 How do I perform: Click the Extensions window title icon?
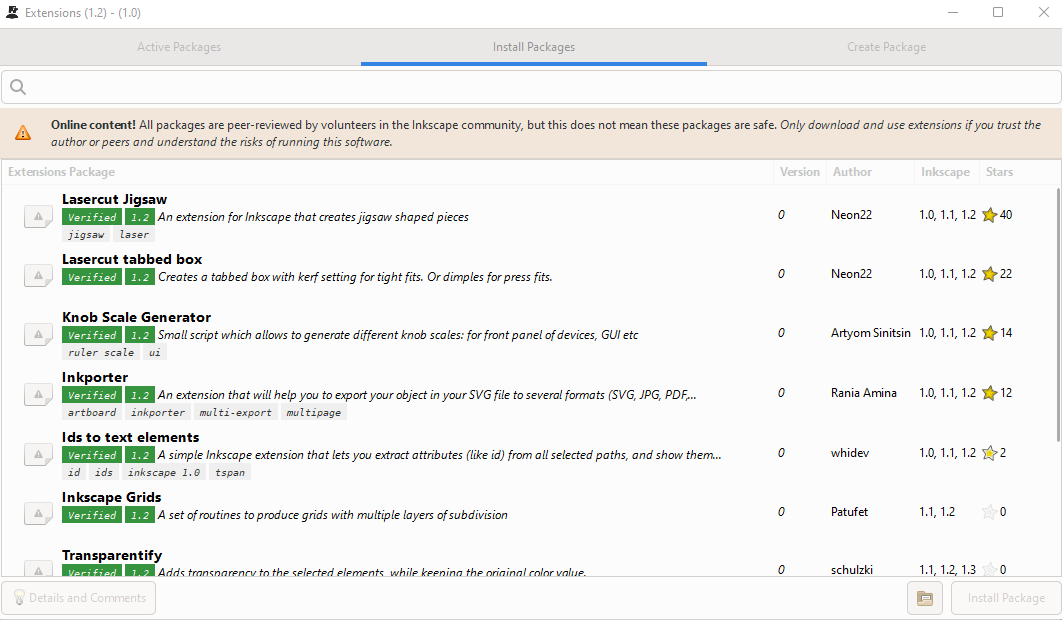[12, 12]
